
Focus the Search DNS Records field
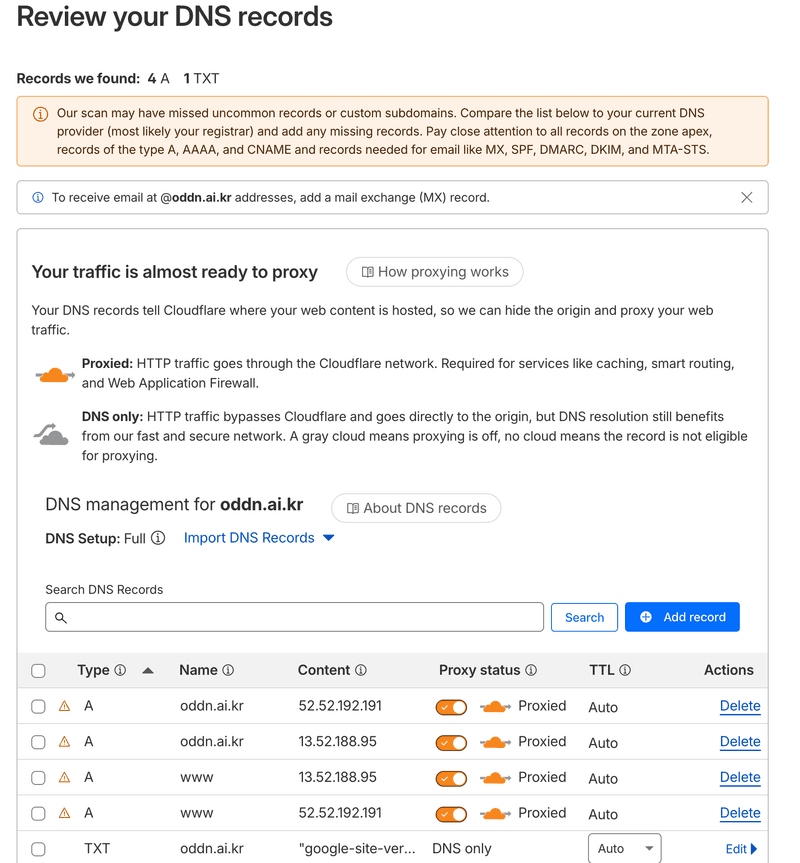click(x=294, y=617)
